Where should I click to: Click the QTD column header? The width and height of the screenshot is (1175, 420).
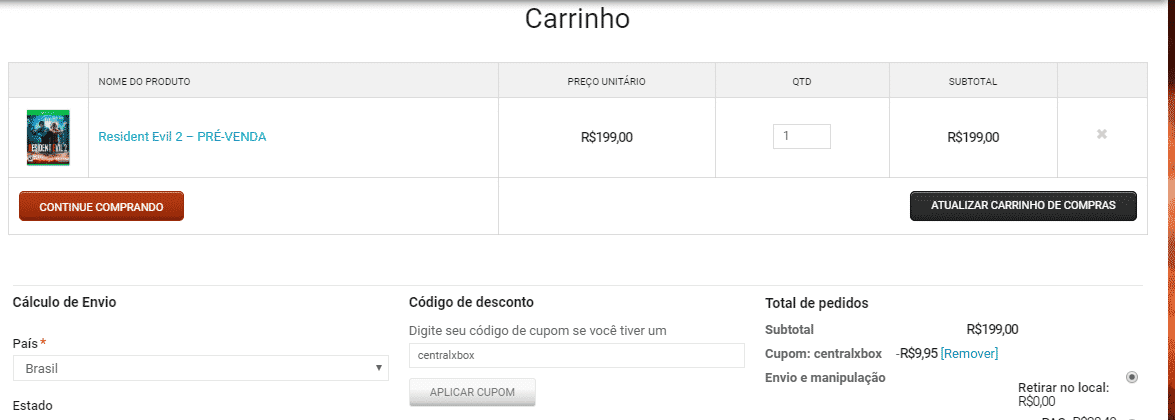tap(802, 82)
